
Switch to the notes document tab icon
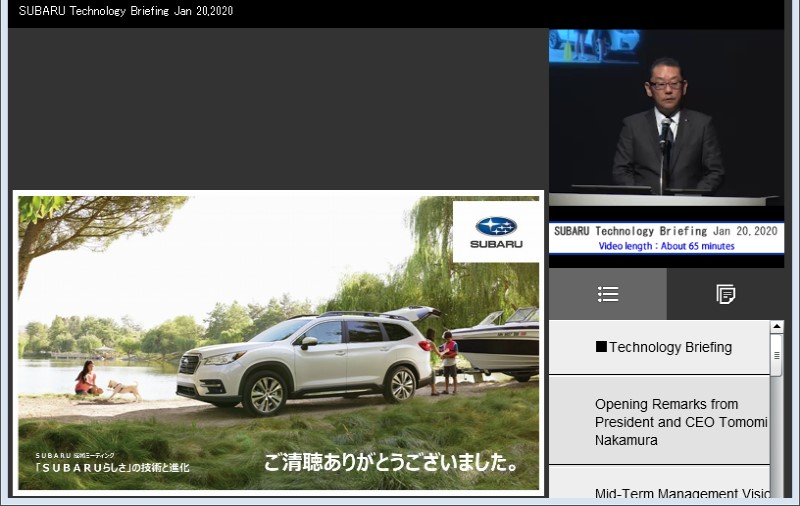pyautogui.click(x=726, y=294)
